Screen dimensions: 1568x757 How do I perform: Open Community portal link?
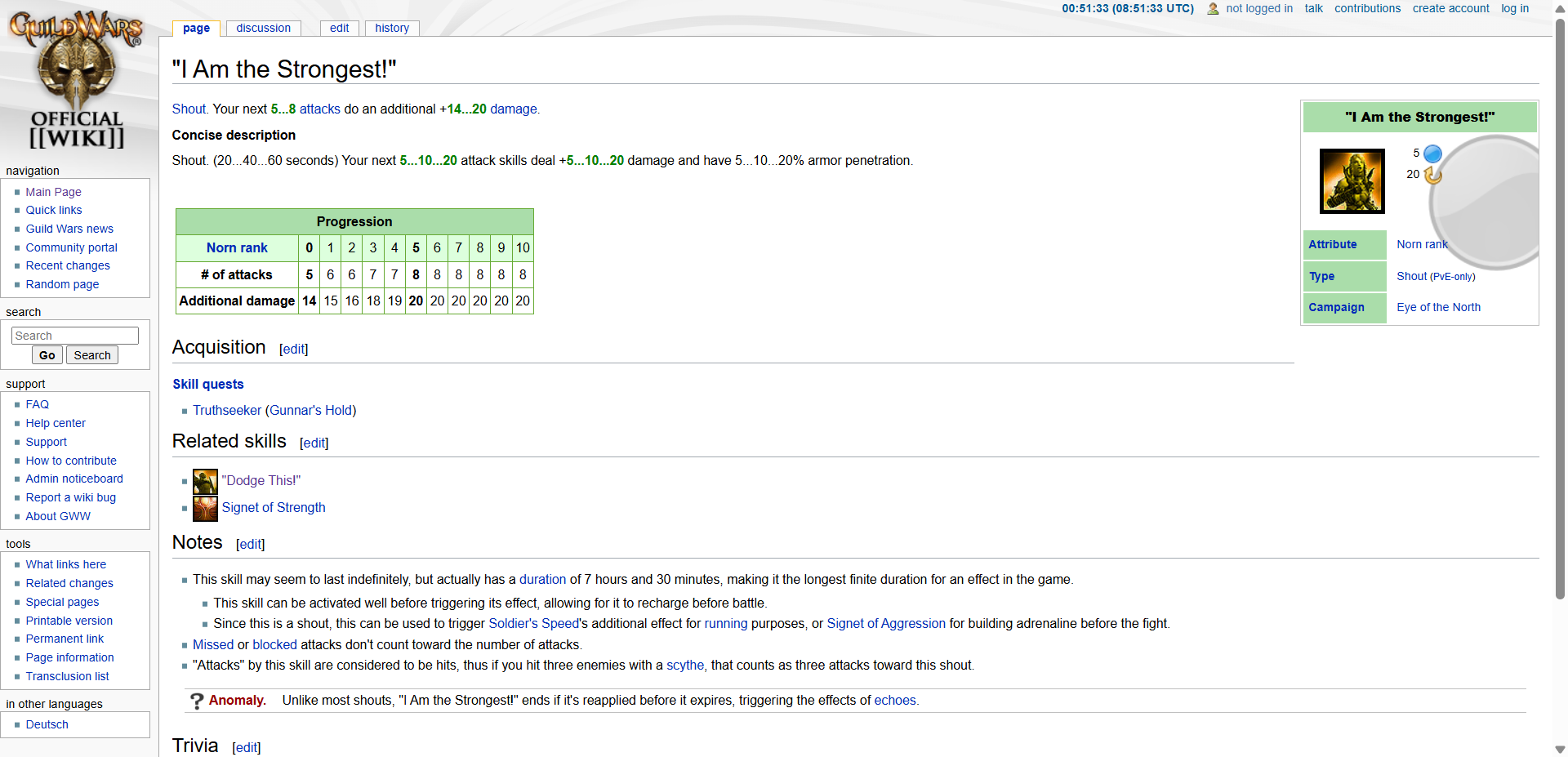point(71,247)
